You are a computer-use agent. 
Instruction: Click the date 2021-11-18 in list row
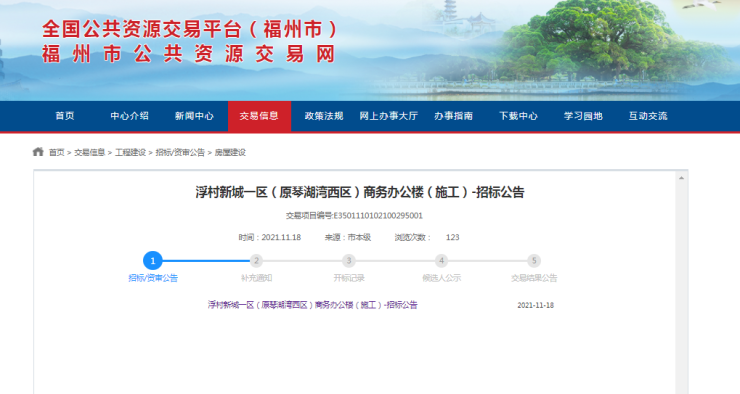535,305
